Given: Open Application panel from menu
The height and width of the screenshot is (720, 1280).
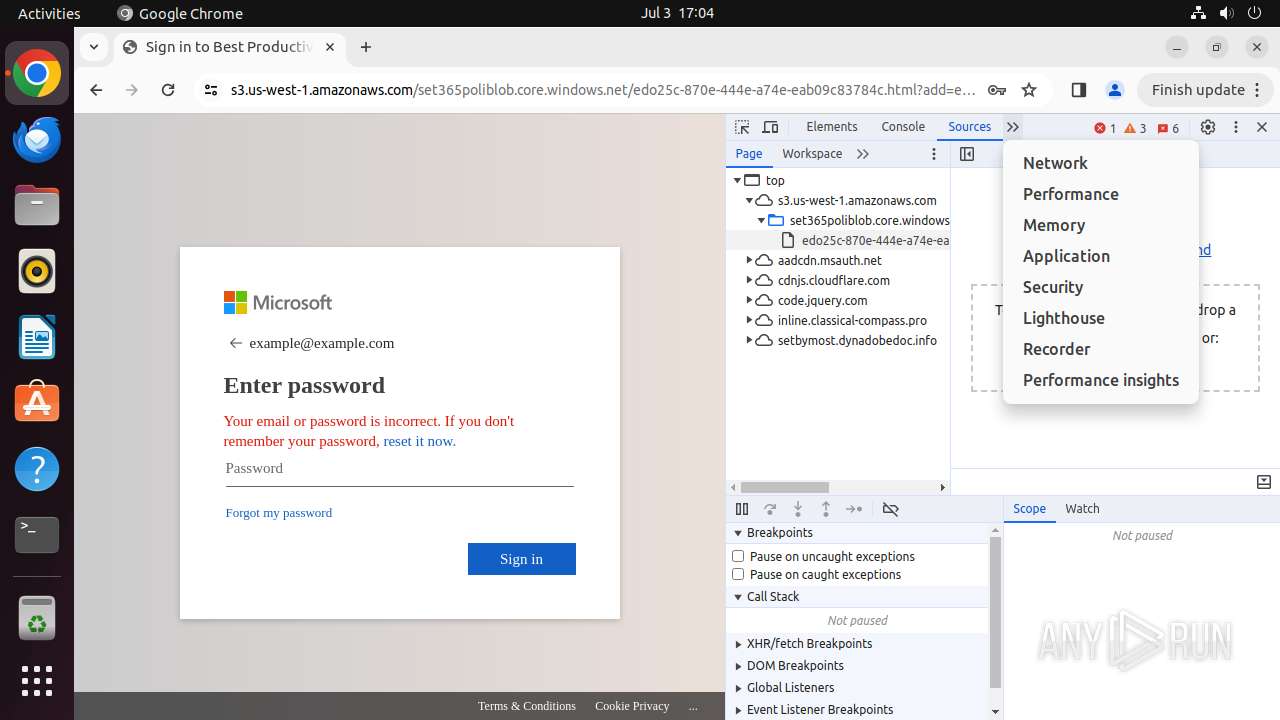Looking at the screenshot, I should [1100, 256].
